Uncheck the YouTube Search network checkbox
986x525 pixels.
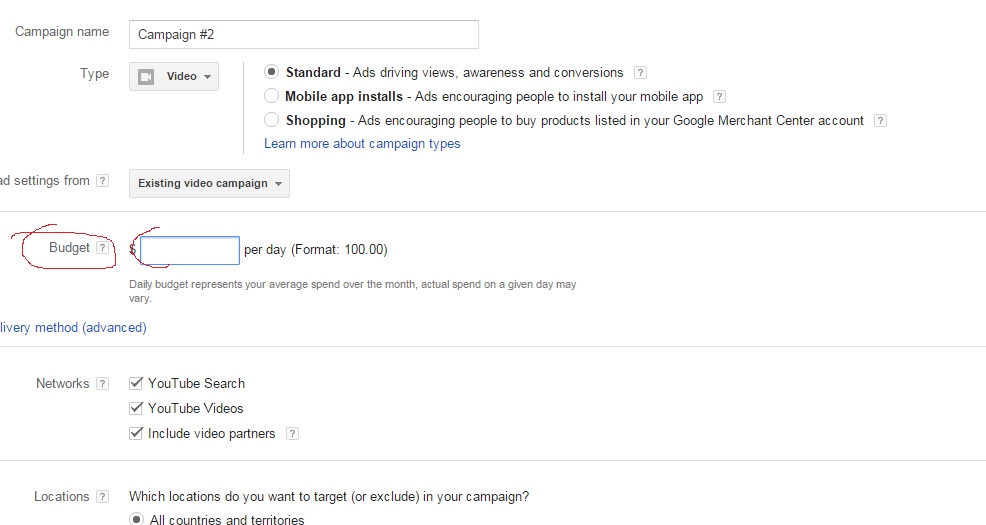(136, 383)
